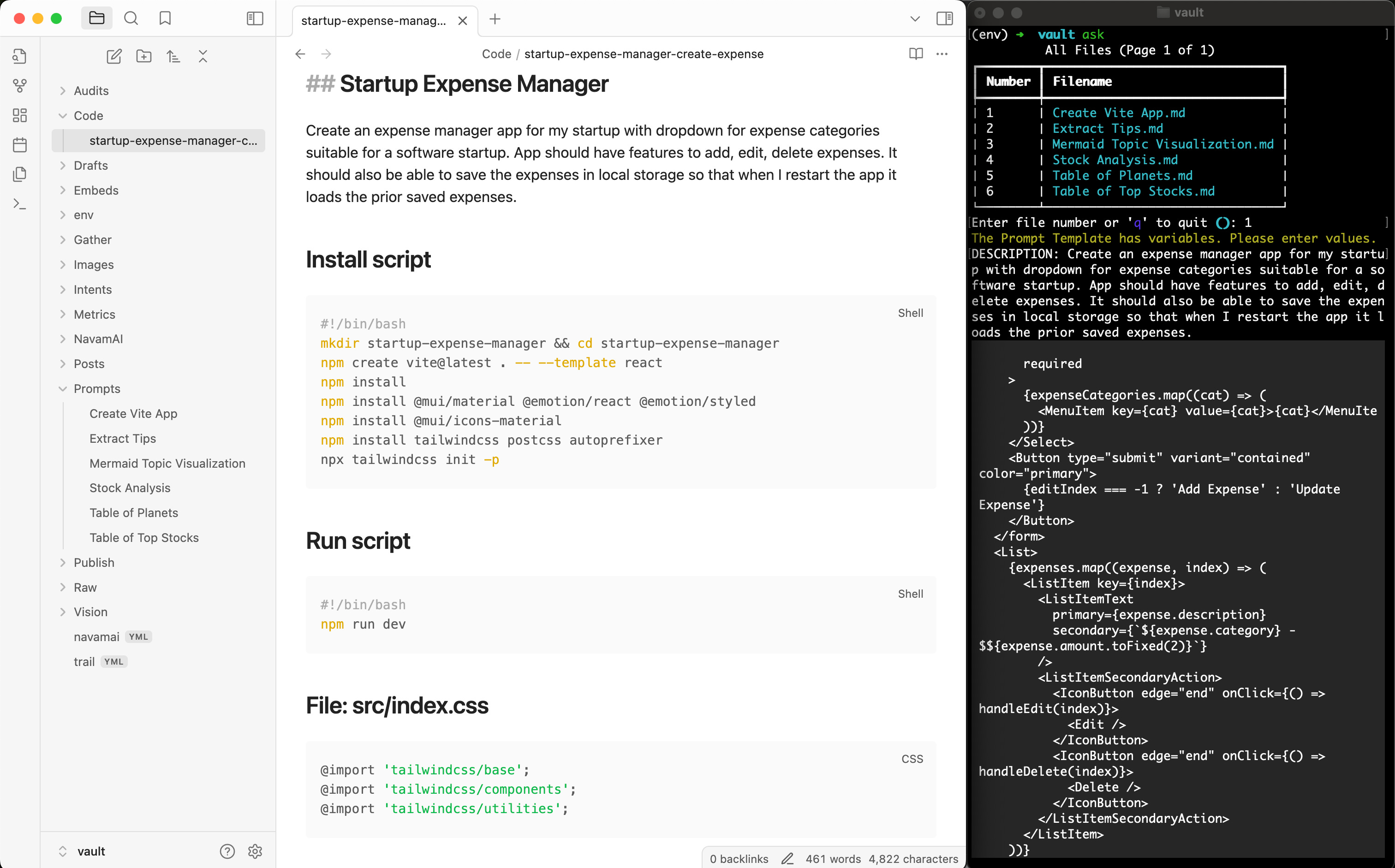Click Code in the breadcrumb path
The height and width of the screenshot is (868, 1395).
pos(496,54)
